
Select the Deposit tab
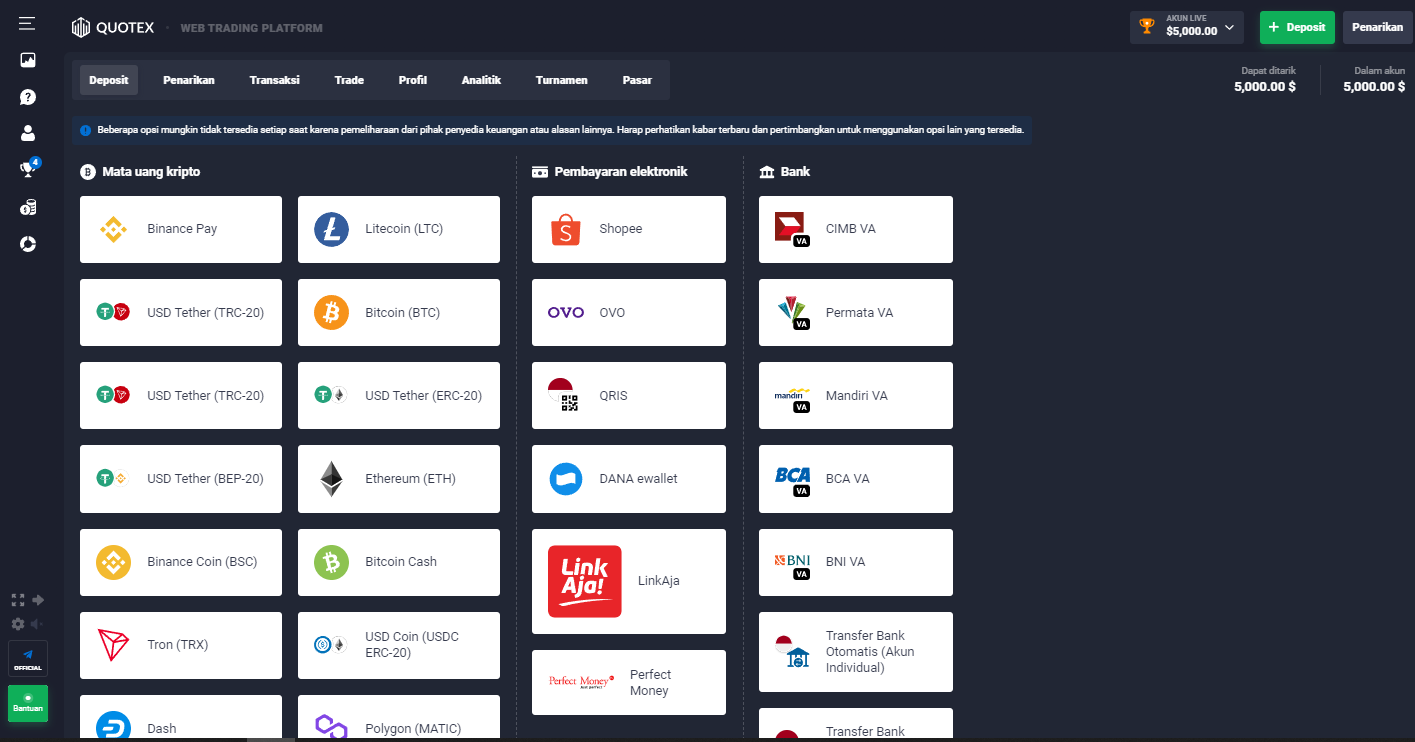pyautogui.click(x=109, y=80)
